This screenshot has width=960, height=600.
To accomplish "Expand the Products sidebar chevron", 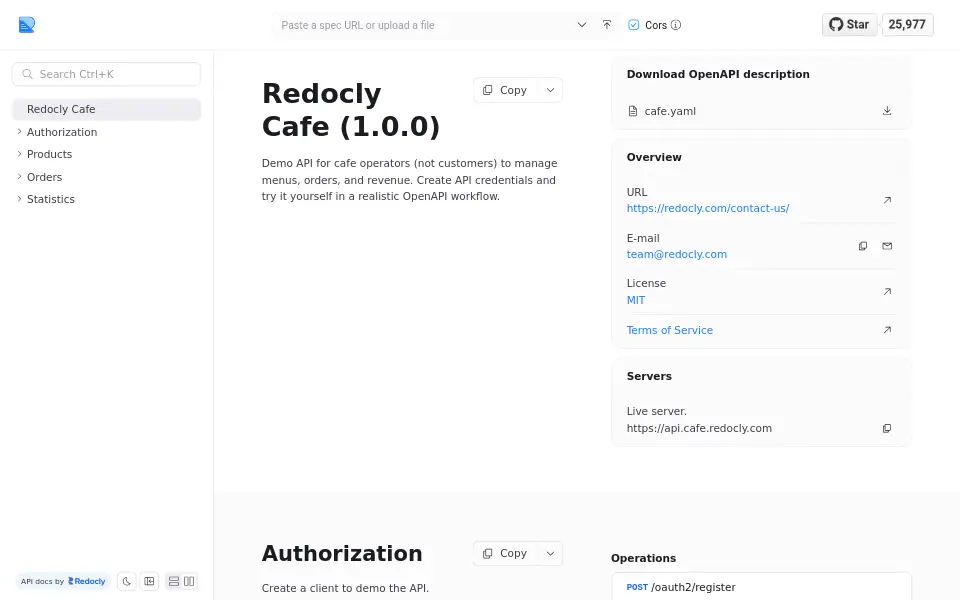I will tap(19, 154).
